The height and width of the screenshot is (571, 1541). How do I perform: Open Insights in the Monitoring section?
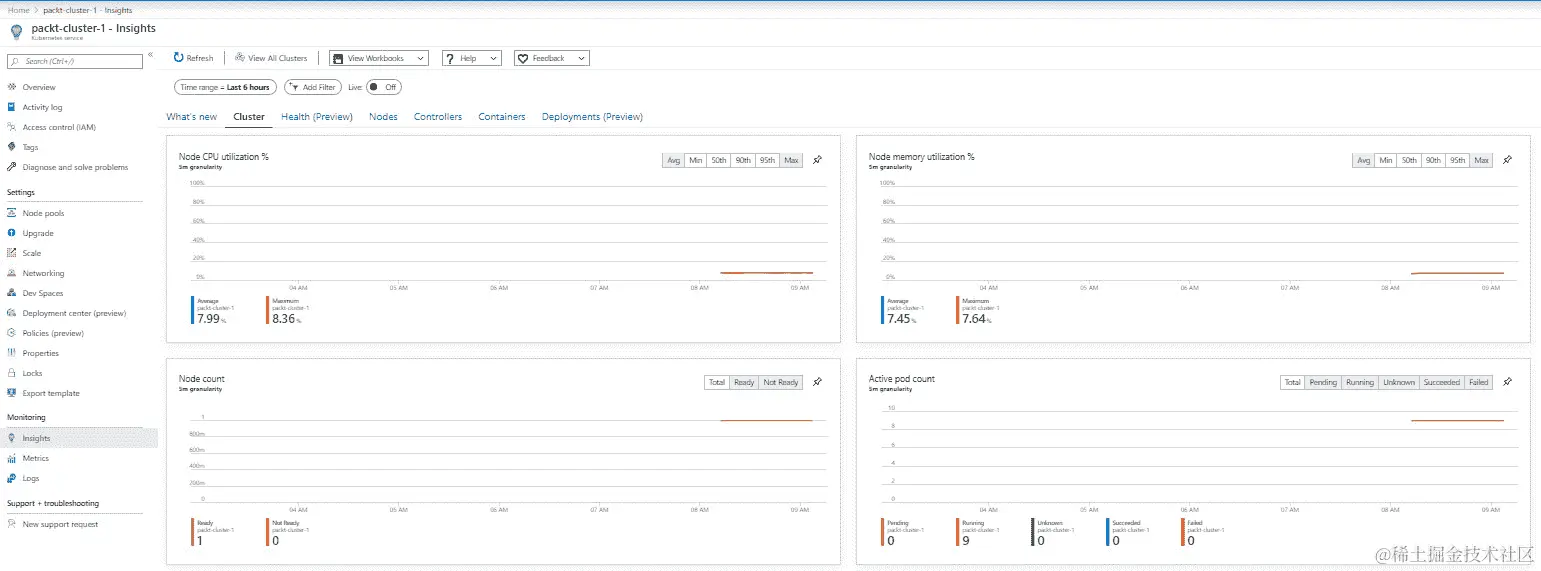79,438
